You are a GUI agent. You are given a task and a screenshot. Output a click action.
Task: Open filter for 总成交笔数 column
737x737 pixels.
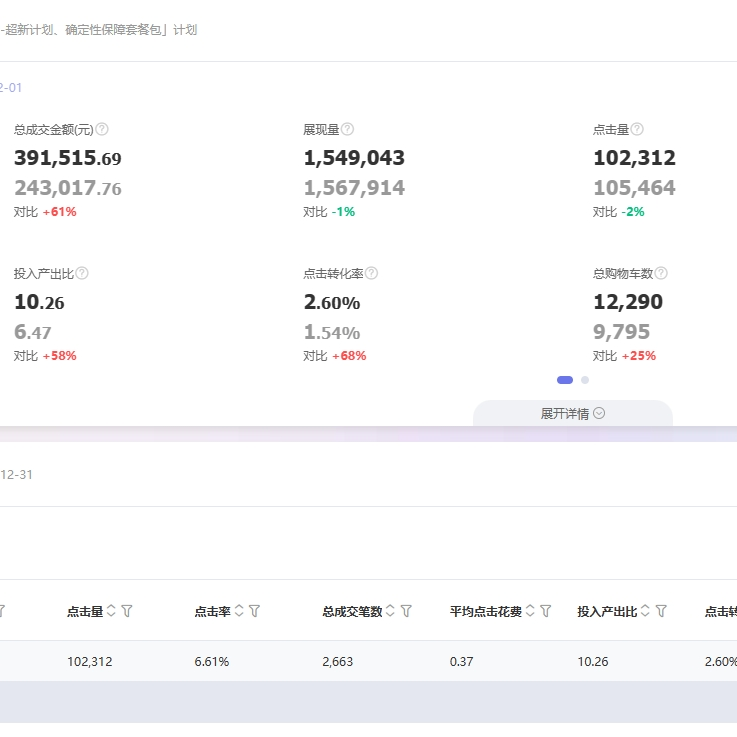click(406, 611)
